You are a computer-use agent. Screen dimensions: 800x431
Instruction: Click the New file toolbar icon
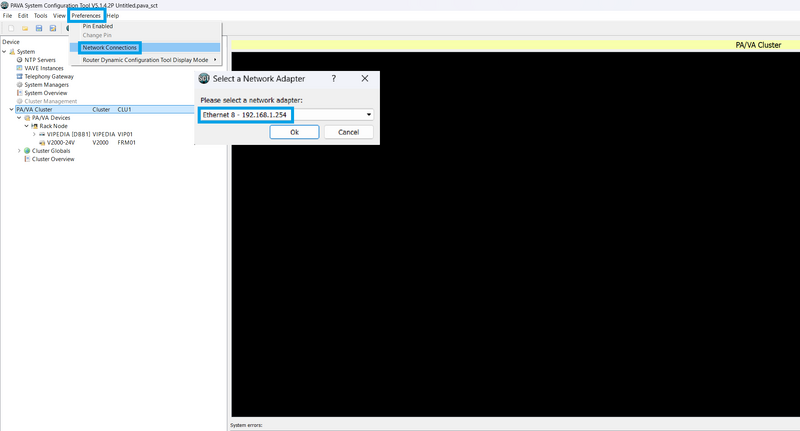(11, 29)
